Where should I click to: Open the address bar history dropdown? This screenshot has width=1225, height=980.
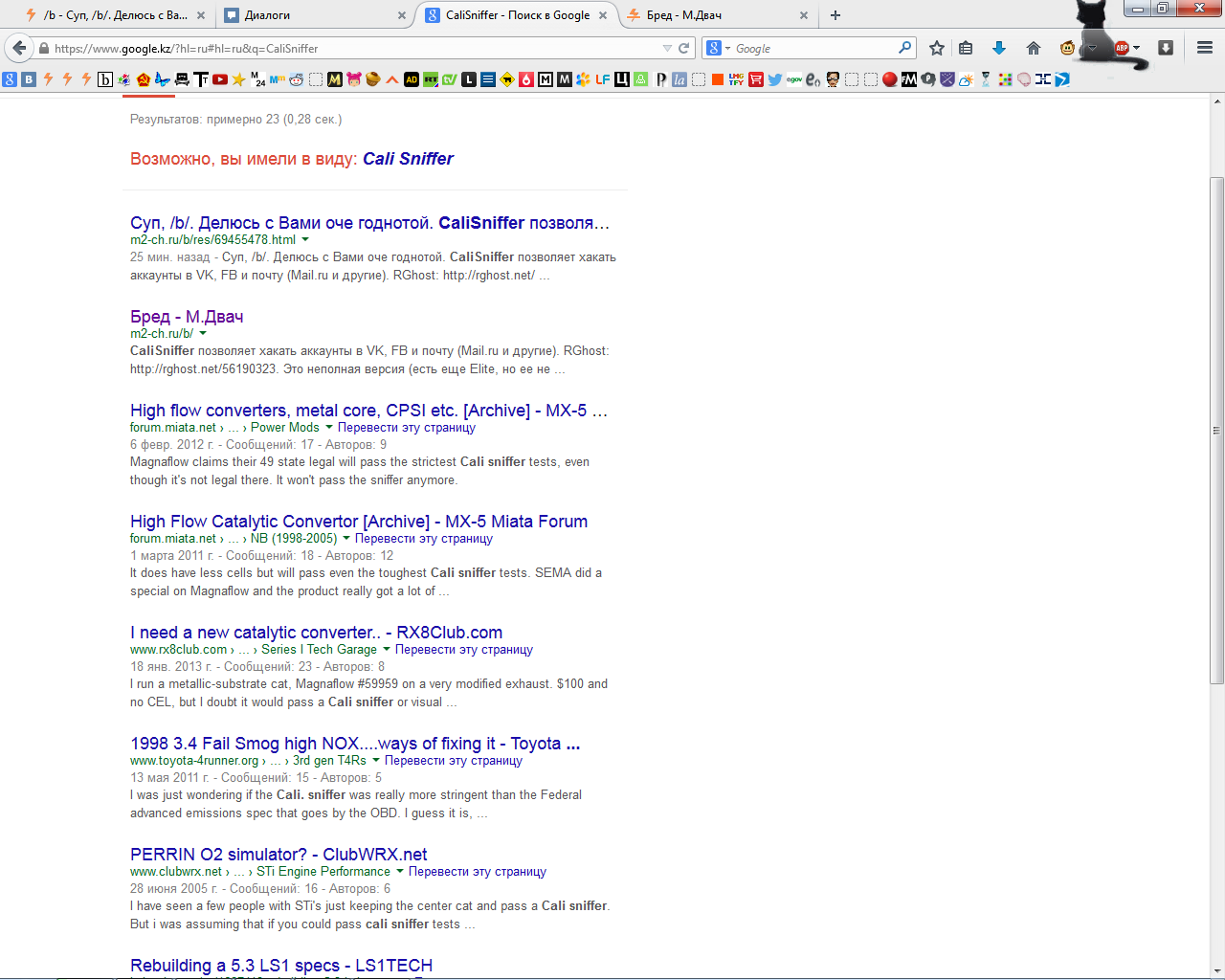coord(667,48)
